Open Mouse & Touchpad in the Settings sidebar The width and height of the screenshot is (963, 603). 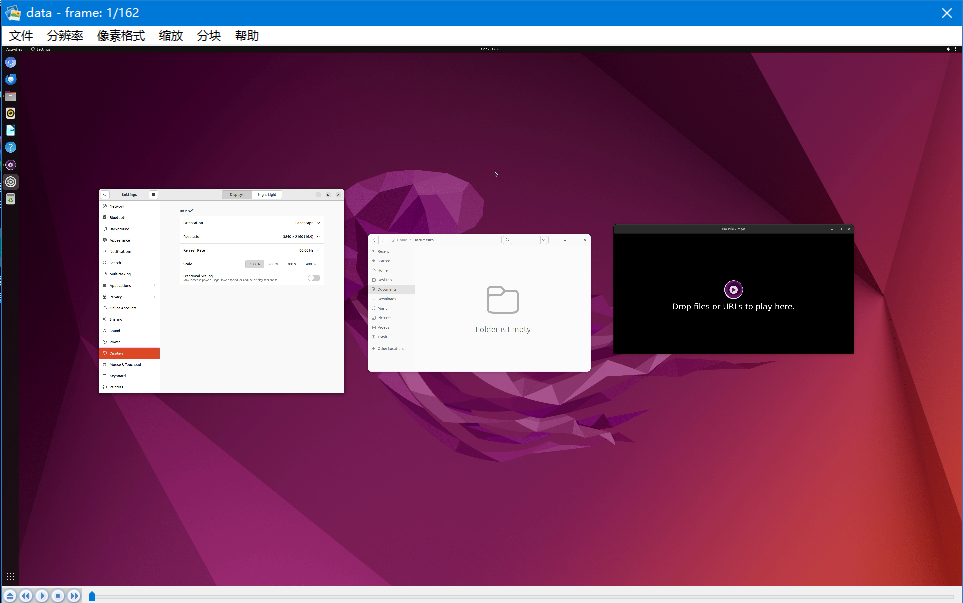click(x=130, y=364)
